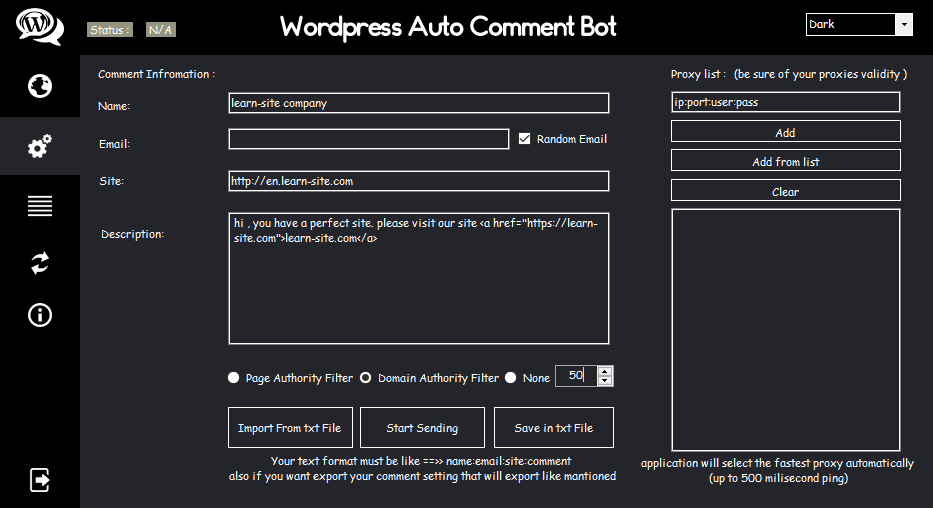Click Import From txt File button
This screenshot has width=933, height=508.
click(289, 427)
